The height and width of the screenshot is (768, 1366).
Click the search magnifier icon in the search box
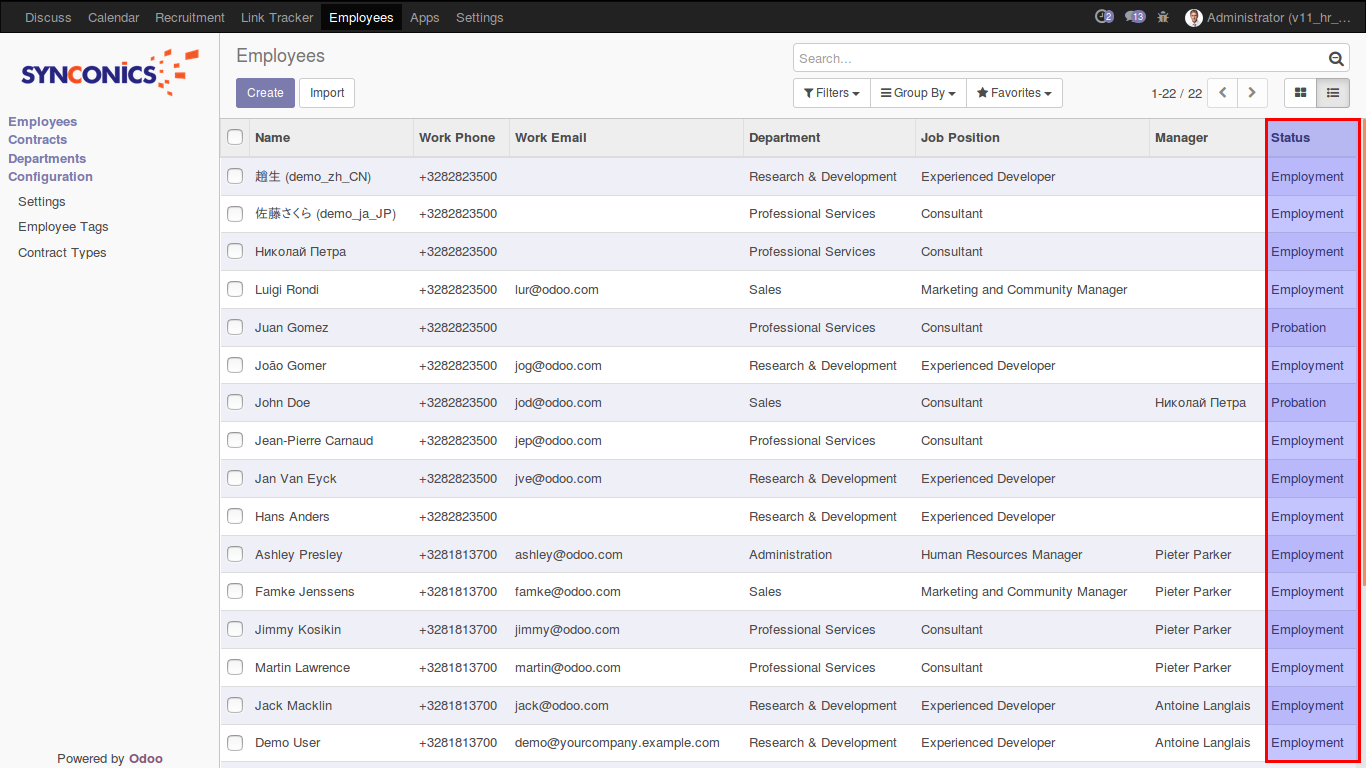[x=1336, y=59]
